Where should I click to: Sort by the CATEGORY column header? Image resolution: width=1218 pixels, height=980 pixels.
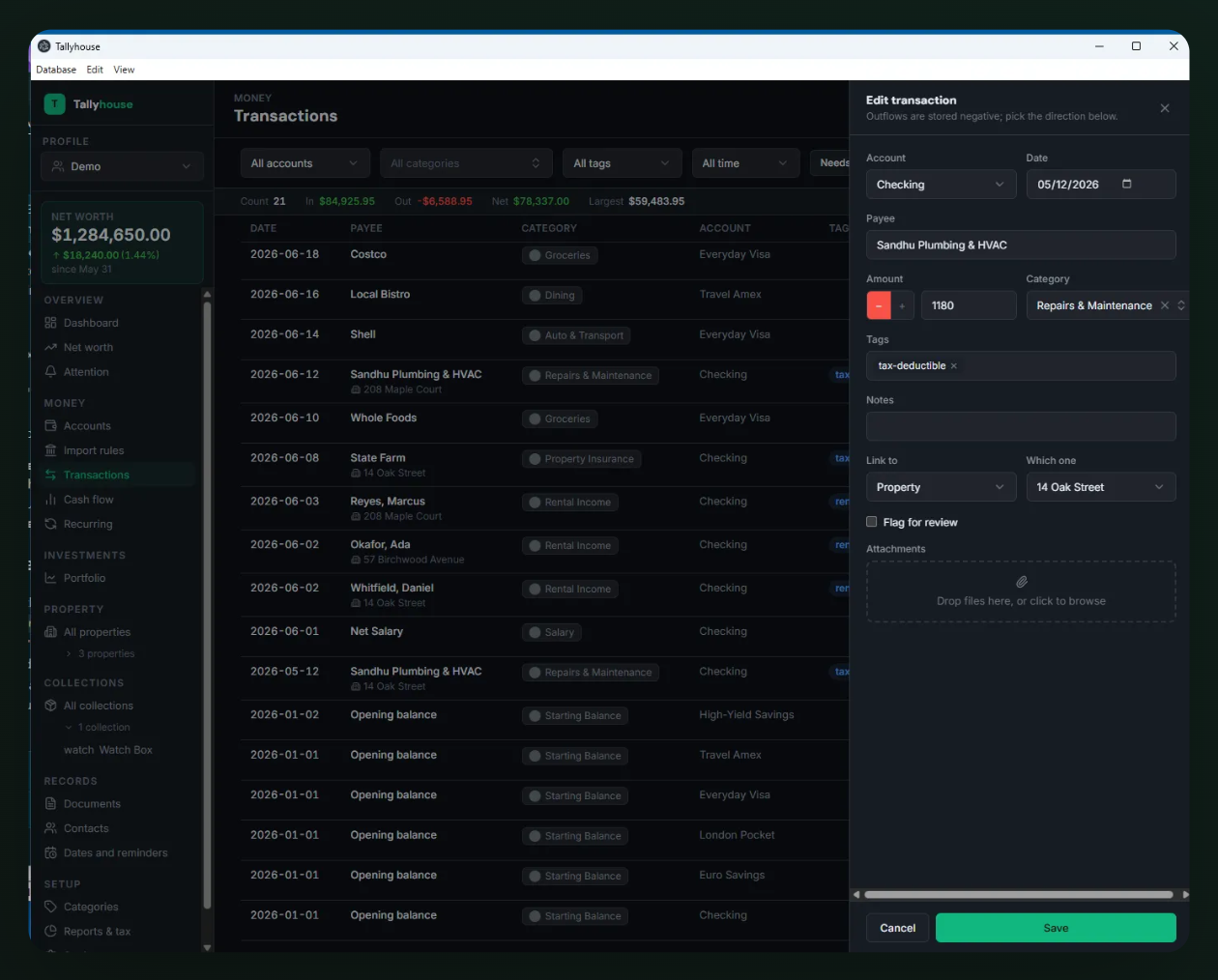click(549, 228)
